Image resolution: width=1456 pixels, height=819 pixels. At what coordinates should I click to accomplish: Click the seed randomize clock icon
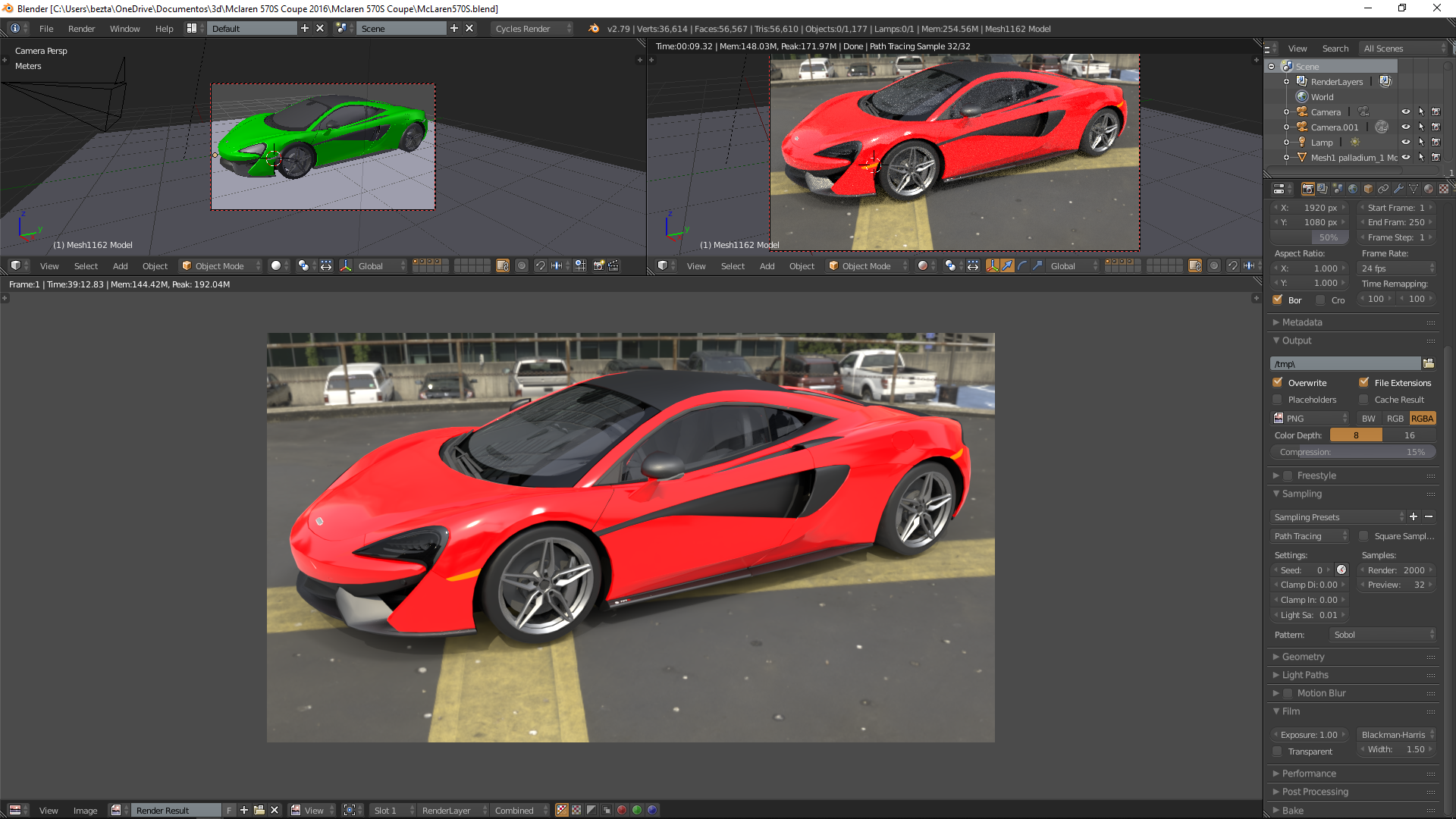(x=1341, y=570)
